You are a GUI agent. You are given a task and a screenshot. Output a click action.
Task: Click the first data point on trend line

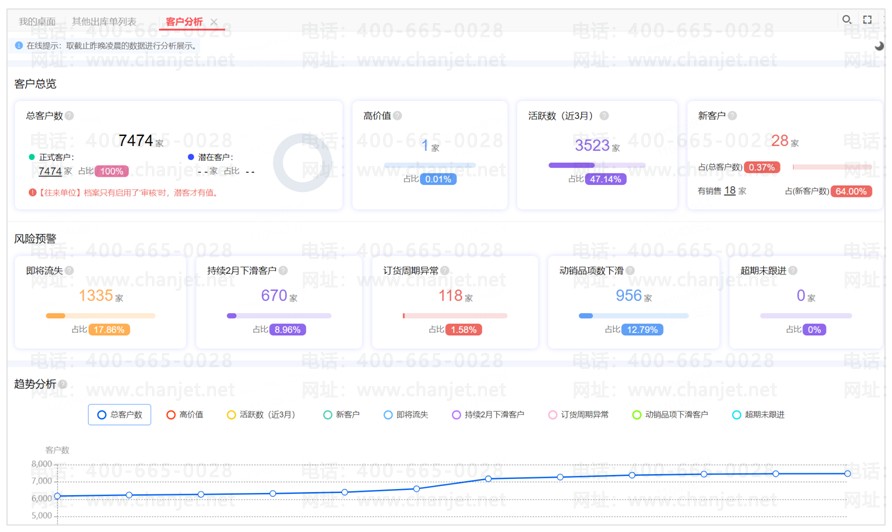pos(57,496)
